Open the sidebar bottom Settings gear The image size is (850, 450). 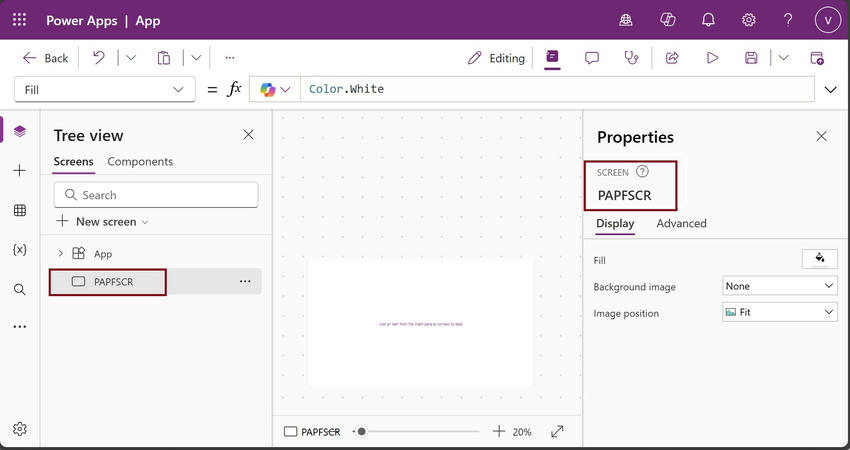[20, 429]
